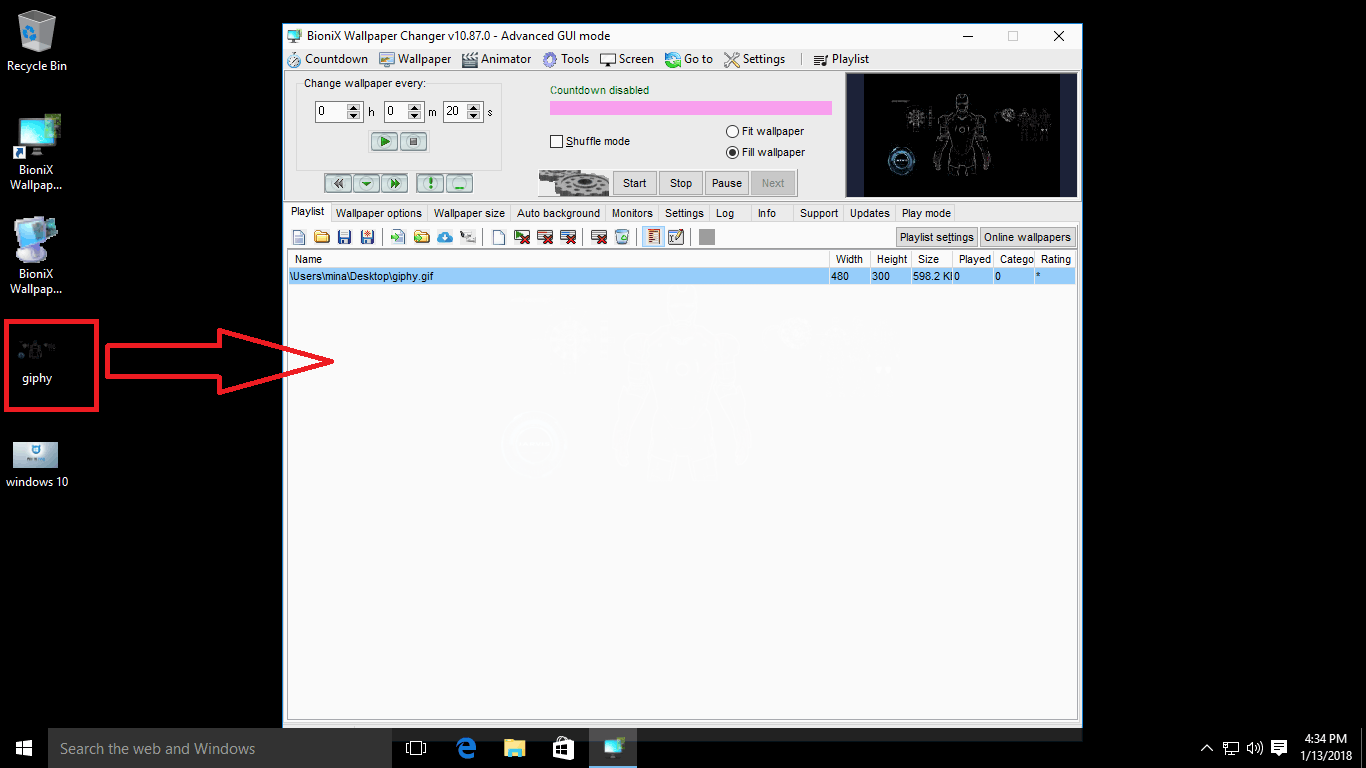The width and height of the screenshot is (1366, 768).
Task: Create a new playlist with the blank page icon
Action: point(298,236)
